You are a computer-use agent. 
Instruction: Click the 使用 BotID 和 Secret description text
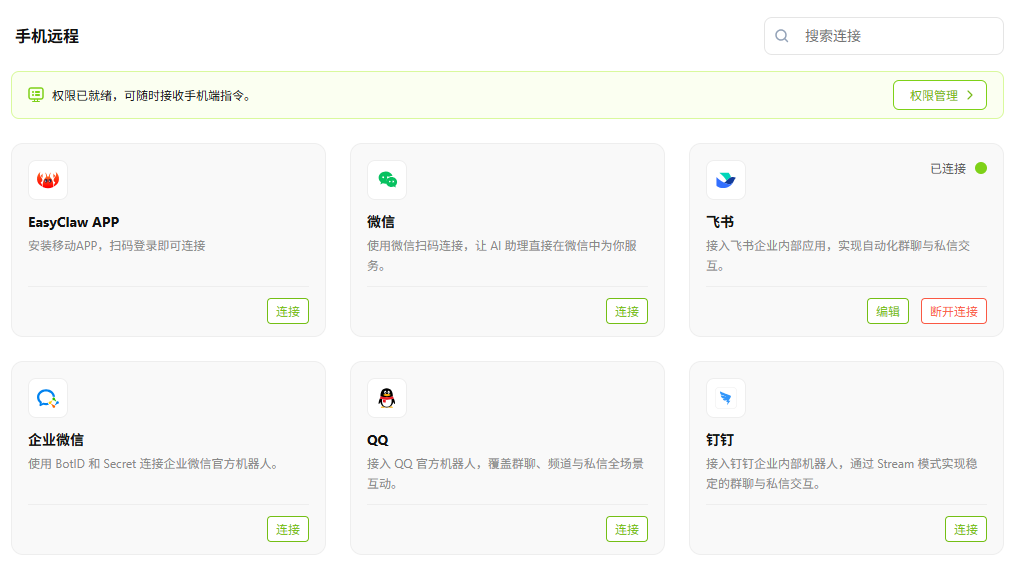click(x=154, y=464)
